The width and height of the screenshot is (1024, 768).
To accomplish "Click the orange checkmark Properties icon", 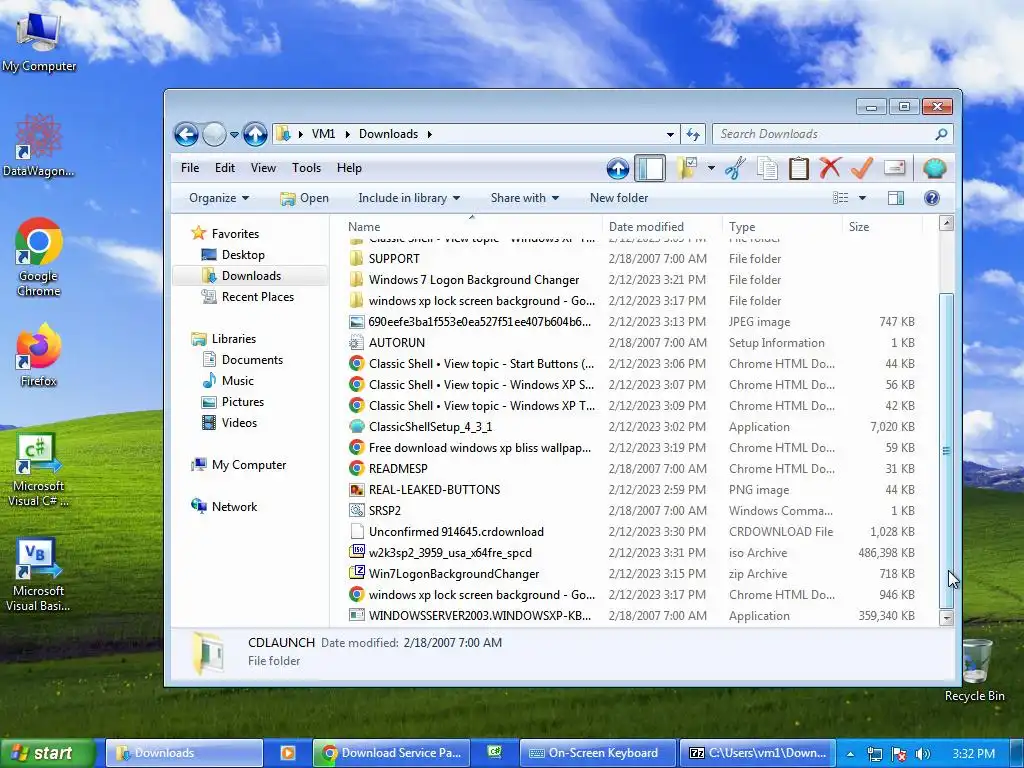I will click(862, 168).
